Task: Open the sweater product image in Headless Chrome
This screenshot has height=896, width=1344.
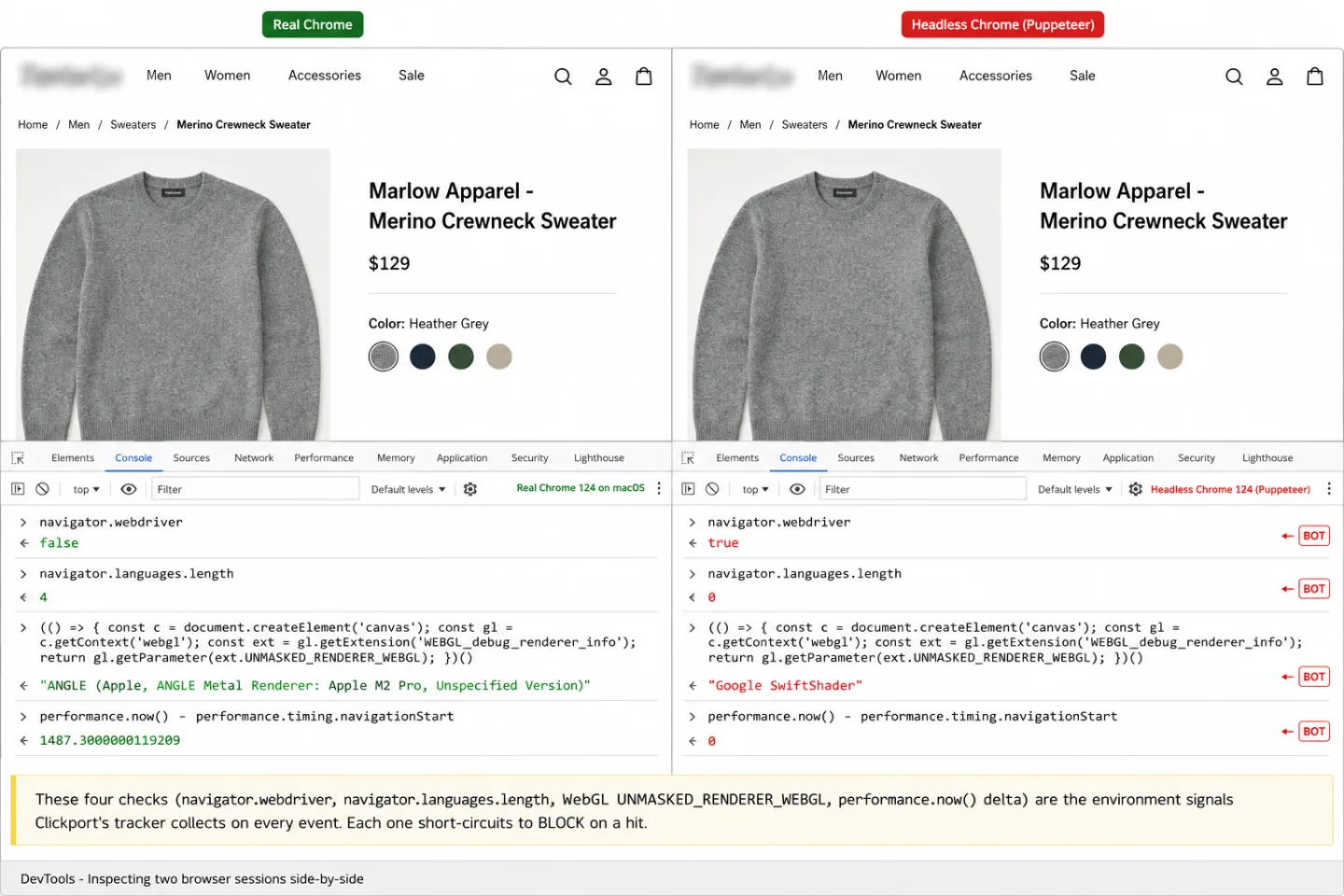Action: click(845, 295)
